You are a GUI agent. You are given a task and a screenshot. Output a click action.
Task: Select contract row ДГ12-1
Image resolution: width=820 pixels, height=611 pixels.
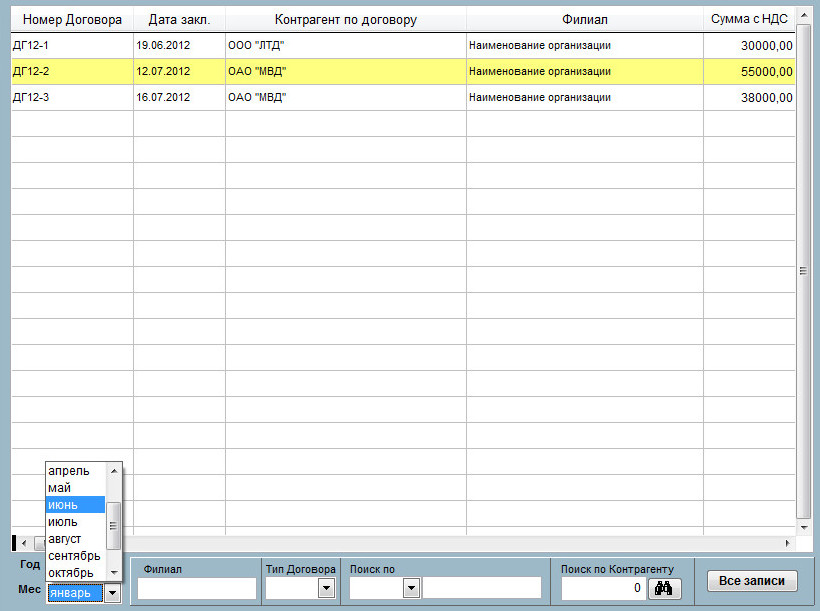click(x=403, y=46)
